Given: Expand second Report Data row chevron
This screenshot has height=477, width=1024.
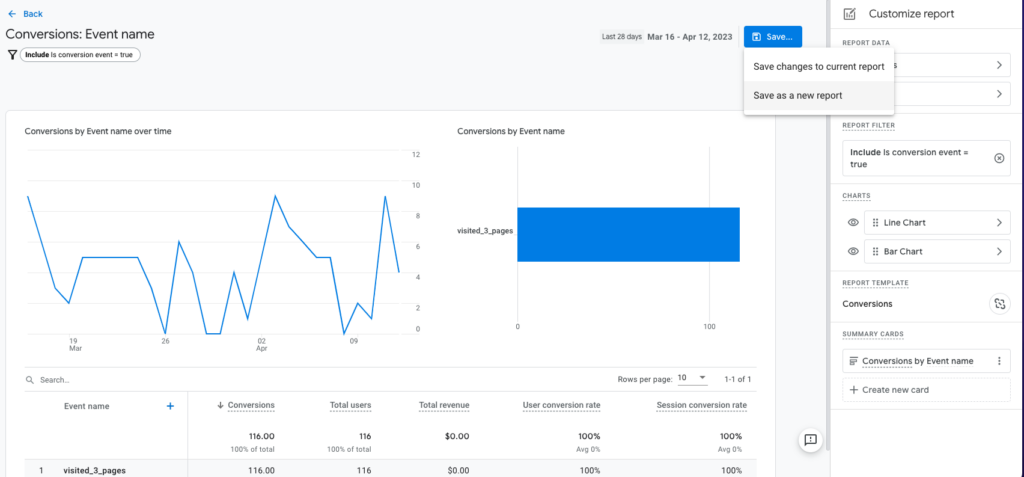Looking at the screenshot, I should [x=999, y=94].
